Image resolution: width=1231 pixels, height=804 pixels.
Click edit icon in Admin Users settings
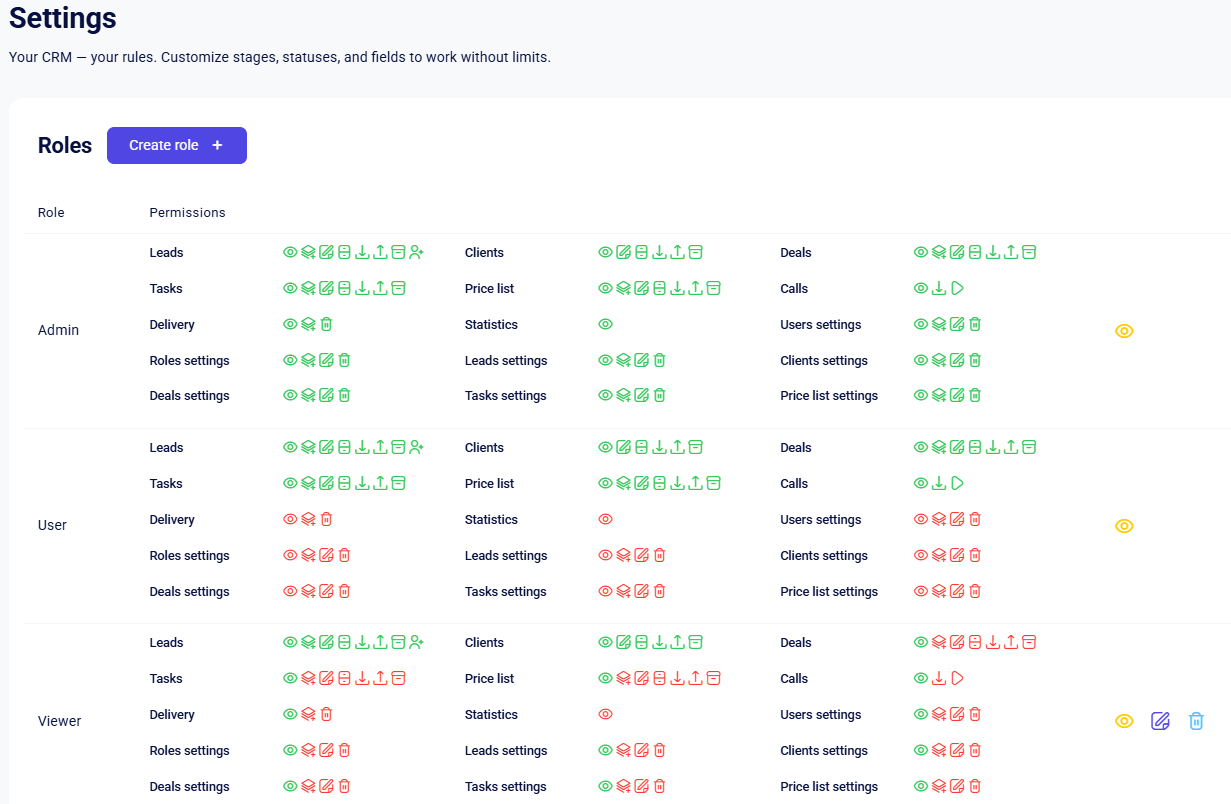click(x=957, y=325)
